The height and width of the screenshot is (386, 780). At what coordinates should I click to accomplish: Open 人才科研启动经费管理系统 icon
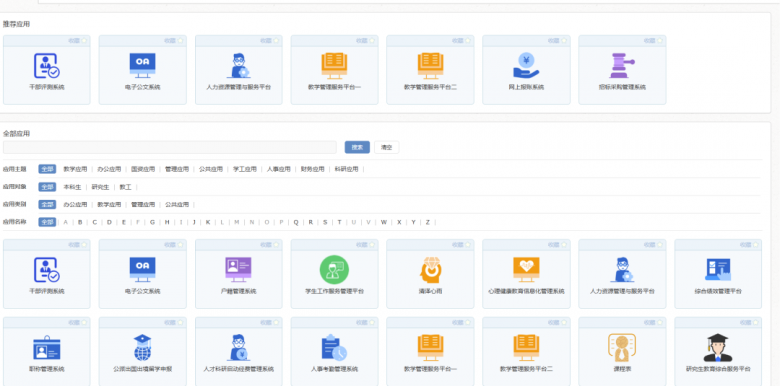pyautogui.click(x=239, y=347)
